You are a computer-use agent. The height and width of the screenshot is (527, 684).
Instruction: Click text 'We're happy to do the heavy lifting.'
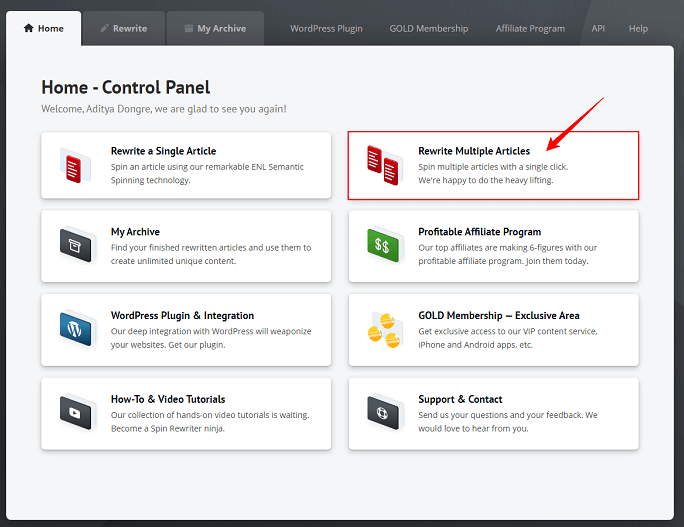[486, 180]
